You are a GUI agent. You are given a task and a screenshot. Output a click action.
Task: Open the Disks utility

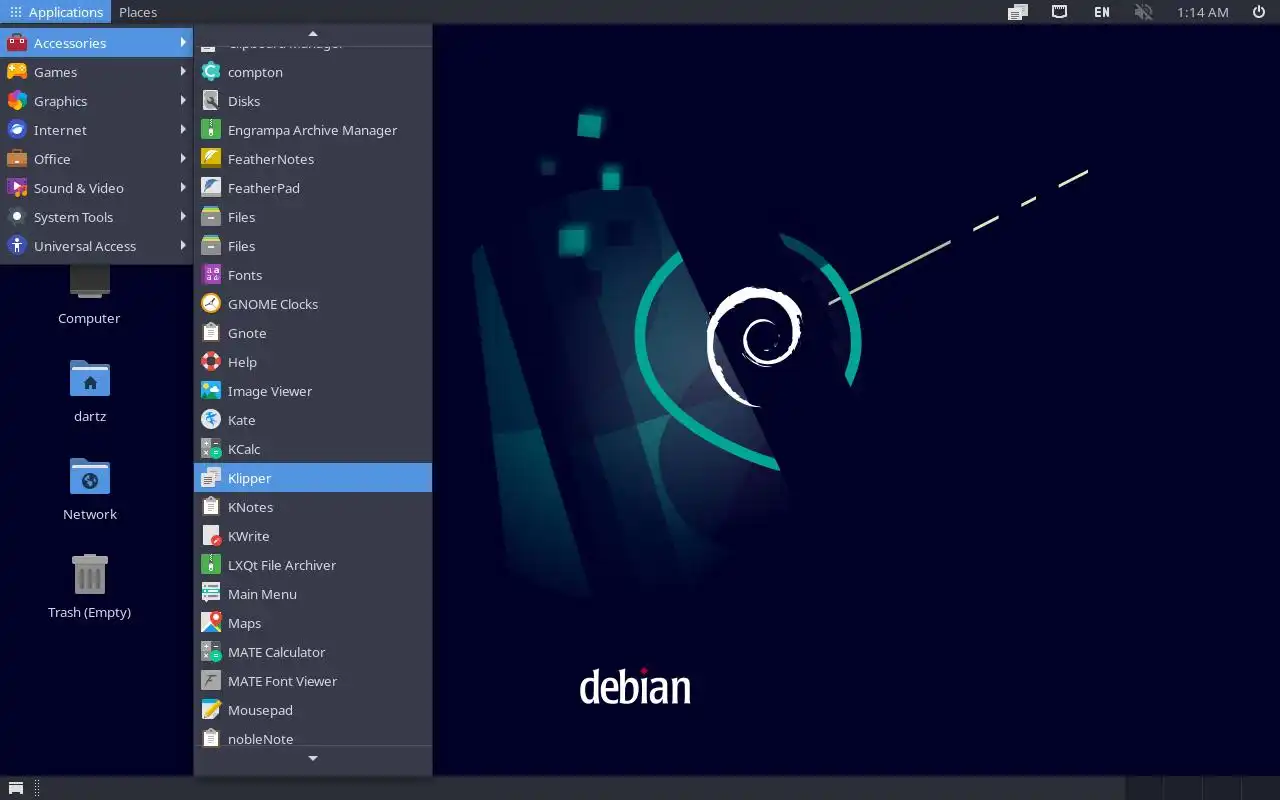[313, 101]
